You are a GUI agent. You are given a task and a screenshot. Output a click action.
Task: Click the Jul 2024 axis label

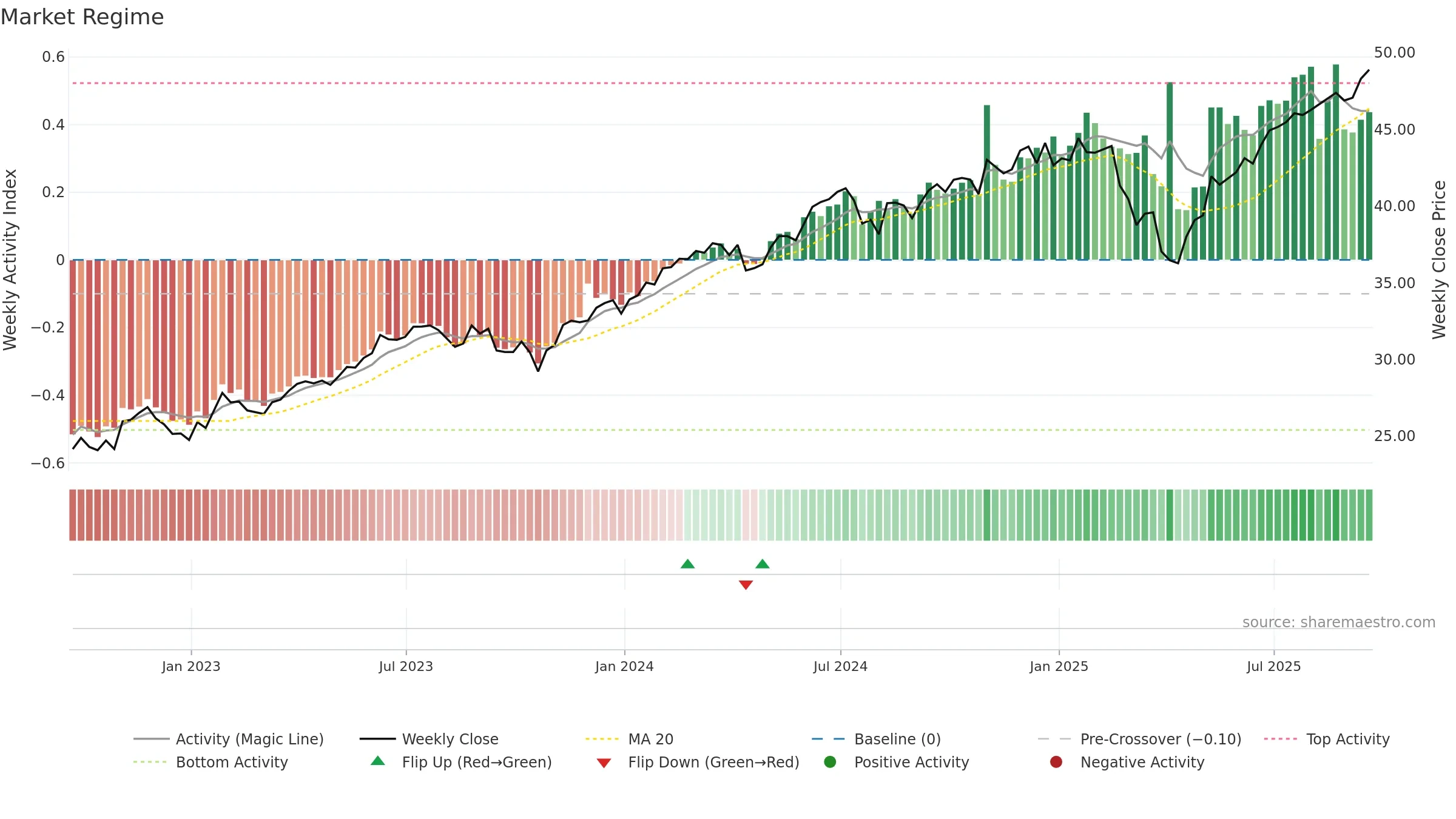840,666
